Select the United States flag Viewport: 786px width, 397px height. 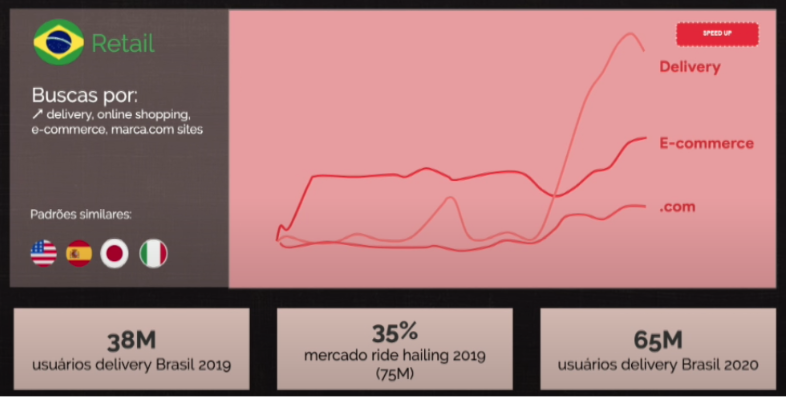[x=44, y=253]
